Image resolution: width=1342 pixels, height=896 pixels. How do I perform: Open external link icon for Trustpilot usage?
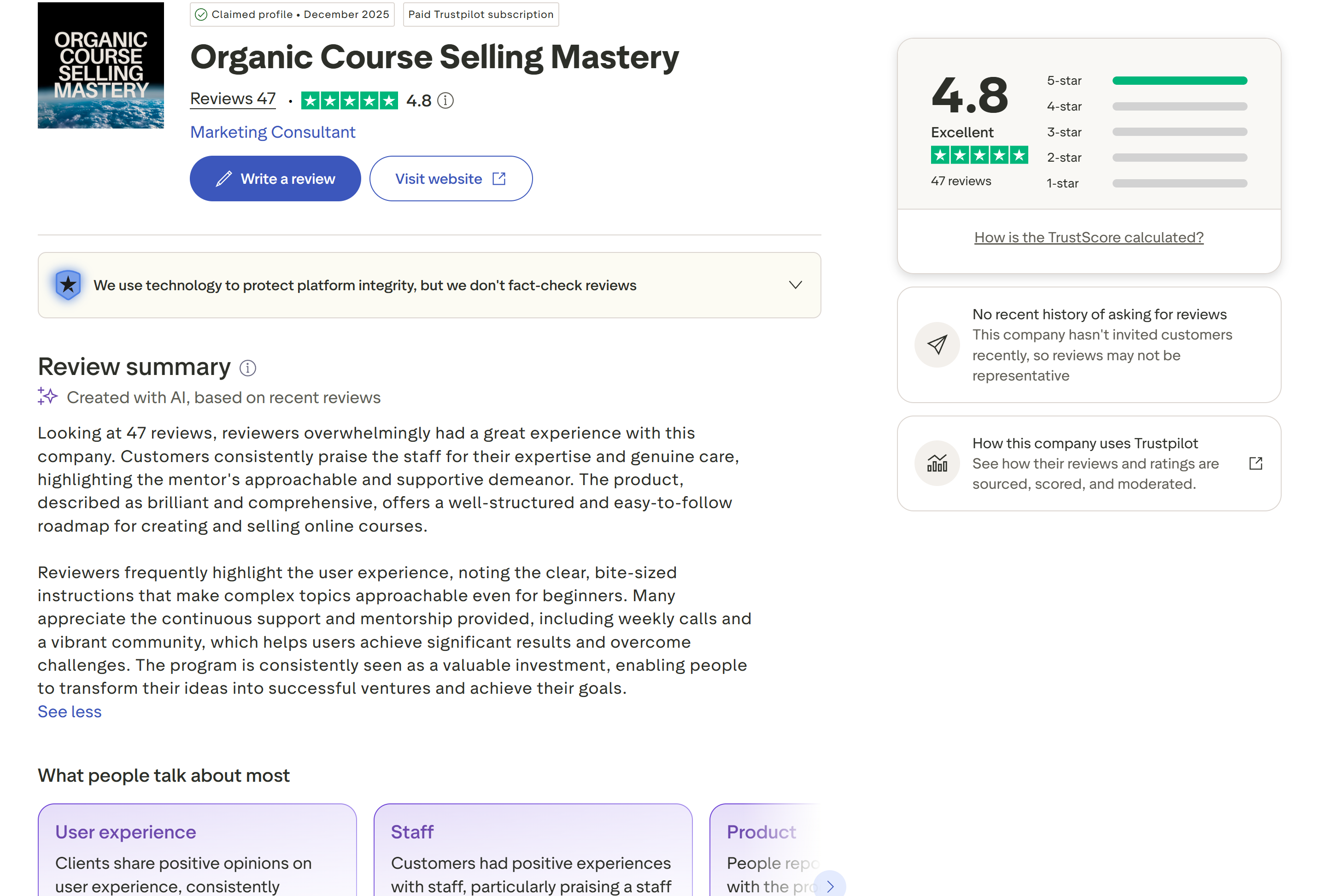(x=1255, y=463)
